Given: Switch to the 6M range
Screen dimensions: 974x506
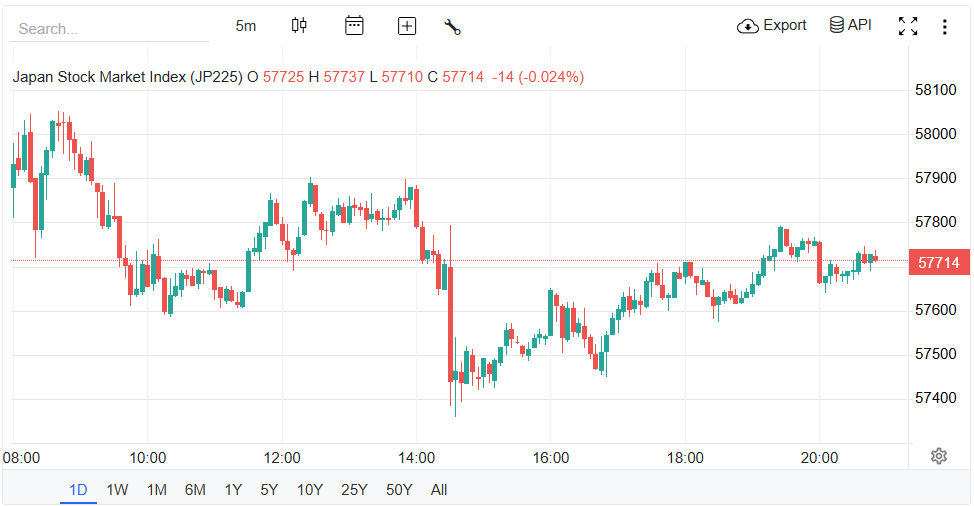Looking at the screenshot, I should click(x=195, y=490).
